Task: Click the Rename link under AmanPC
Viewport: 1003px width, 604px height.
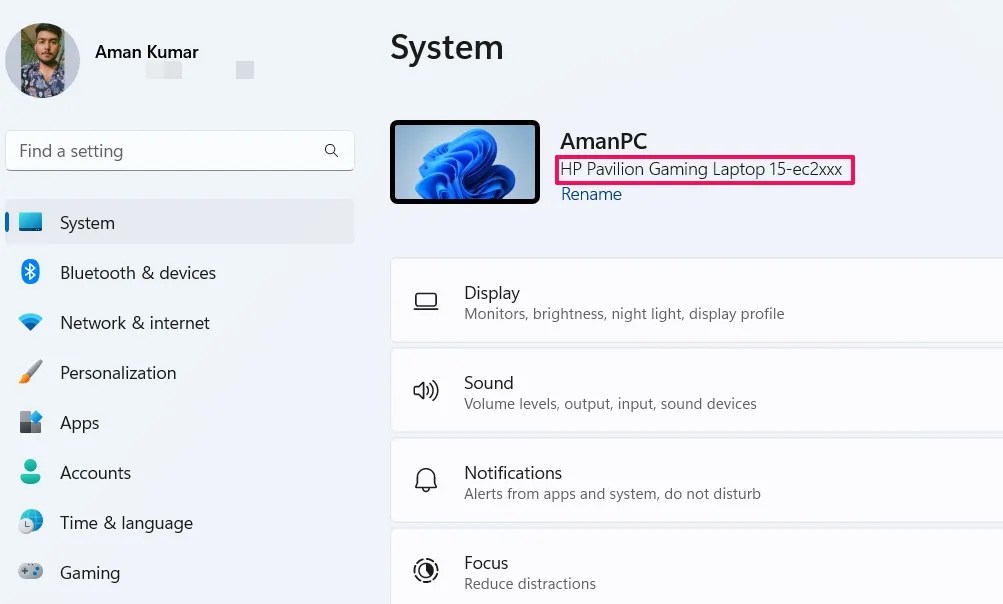Action: tap(591, 194)
